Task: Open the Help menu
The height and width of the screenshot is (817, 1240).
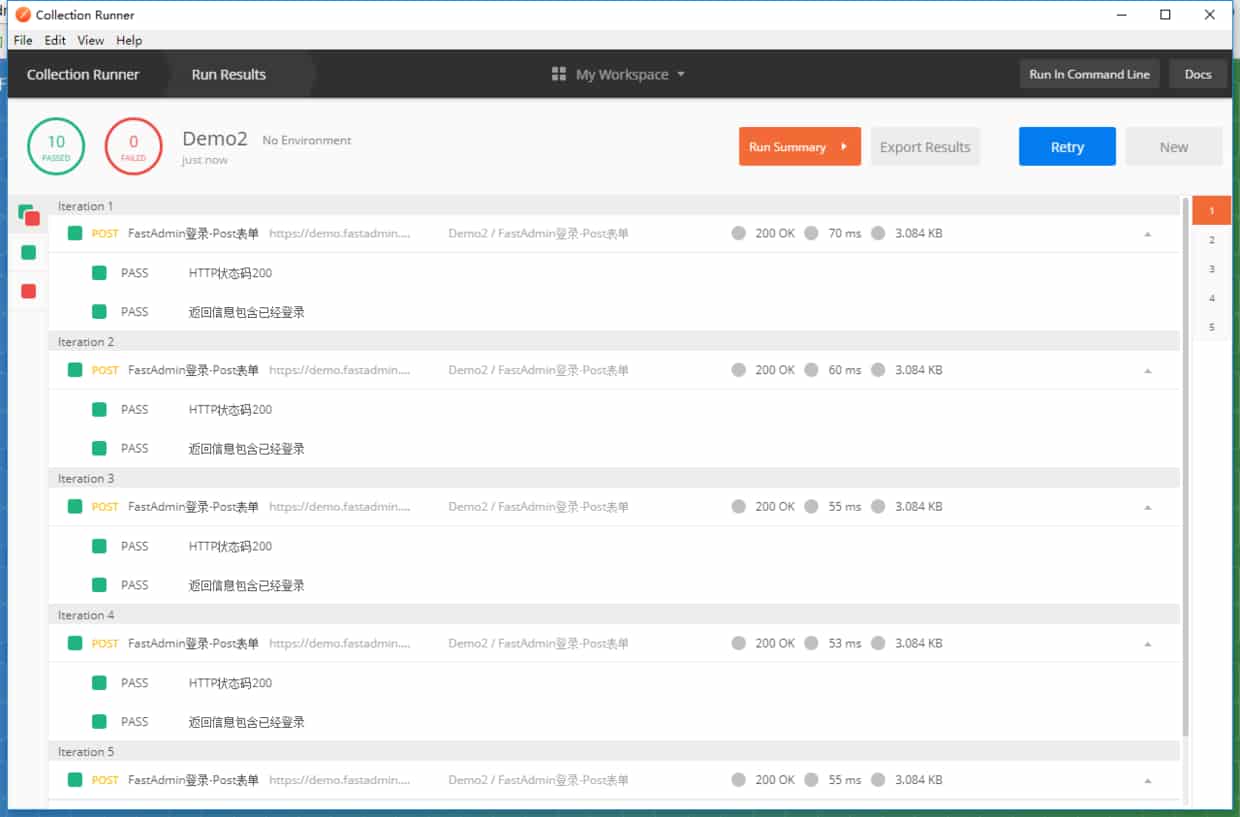Action: coord(129,40)
